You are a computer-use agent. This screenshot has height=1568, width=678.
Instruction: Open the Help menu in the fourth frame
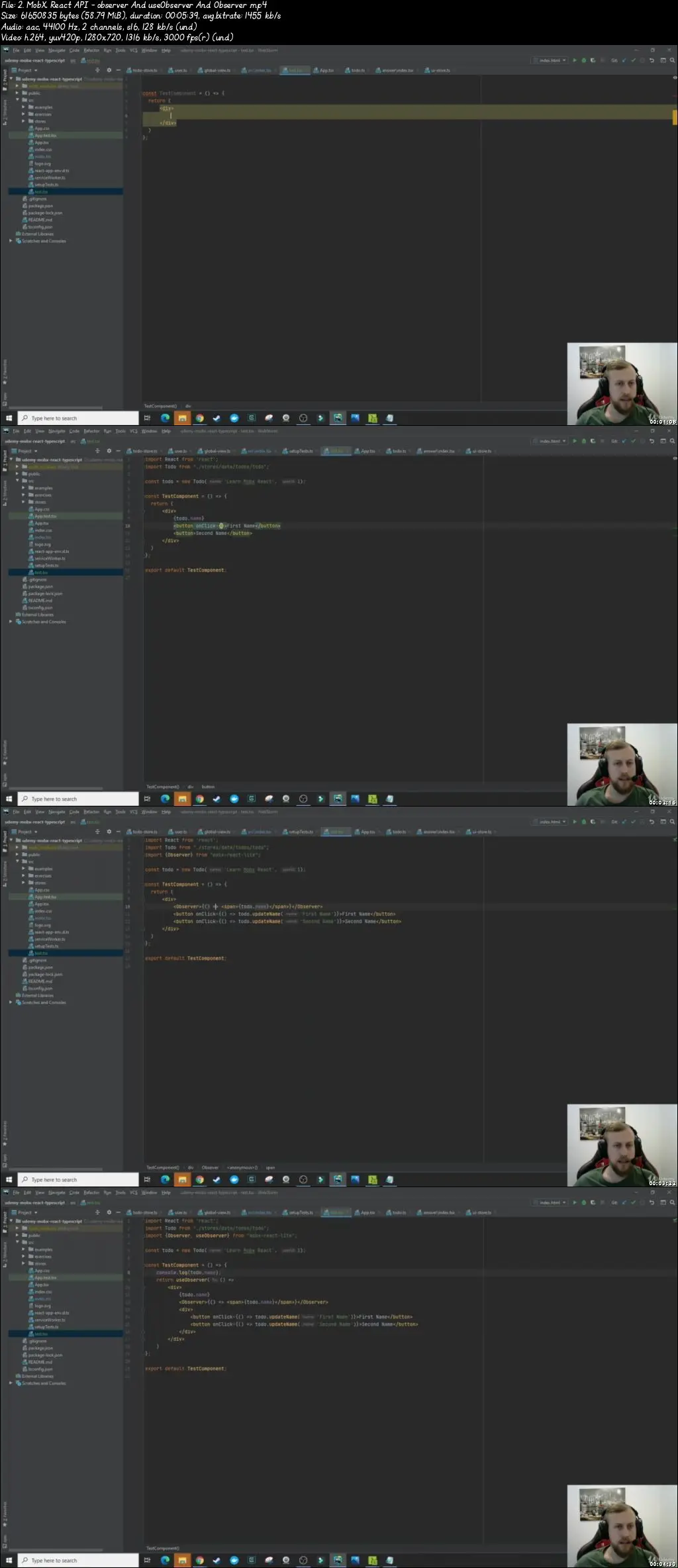point(166,1193)
